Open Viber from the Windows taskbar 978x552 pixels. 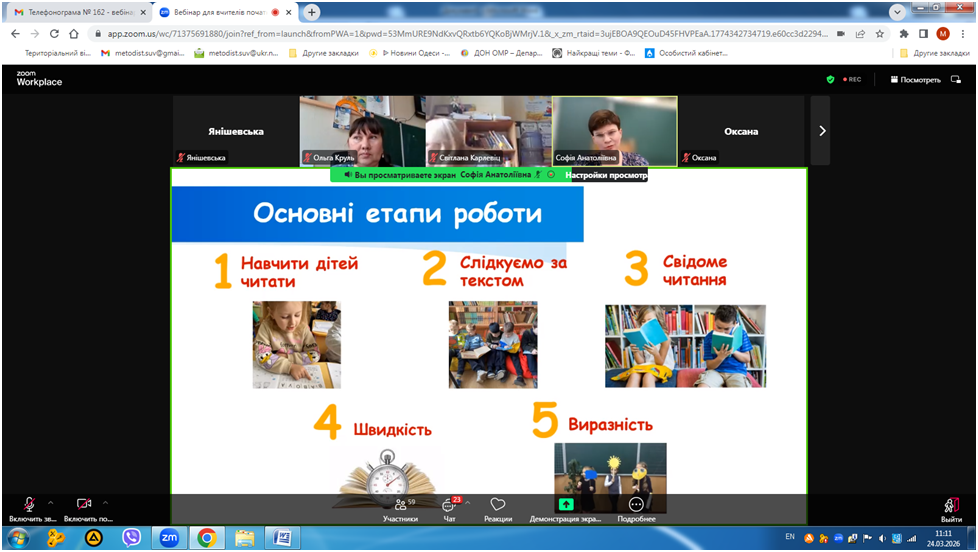pos(131,538)
